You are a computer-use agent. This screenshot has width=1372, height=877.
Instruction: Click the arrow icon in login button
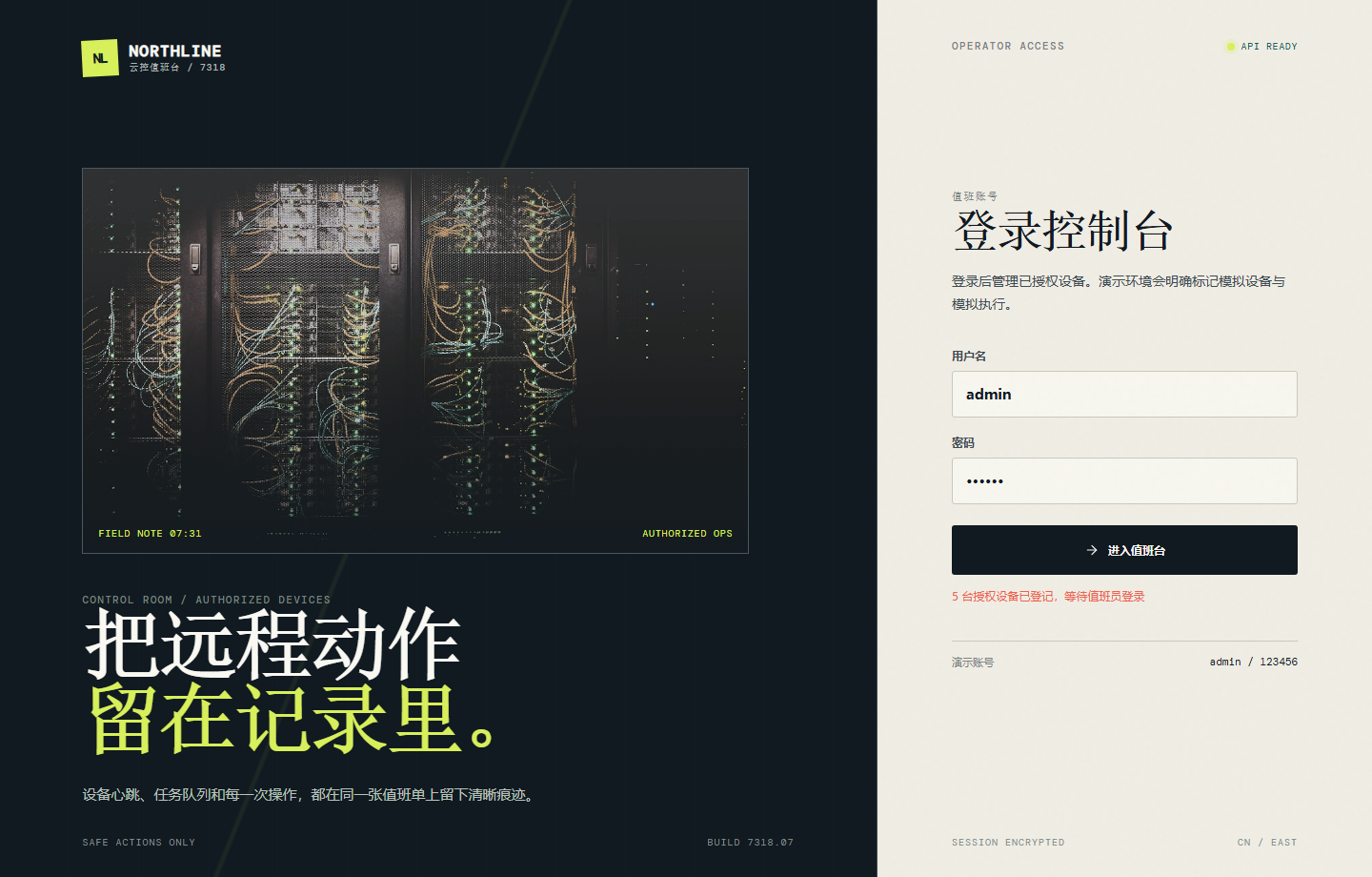tap(1092, 550)
